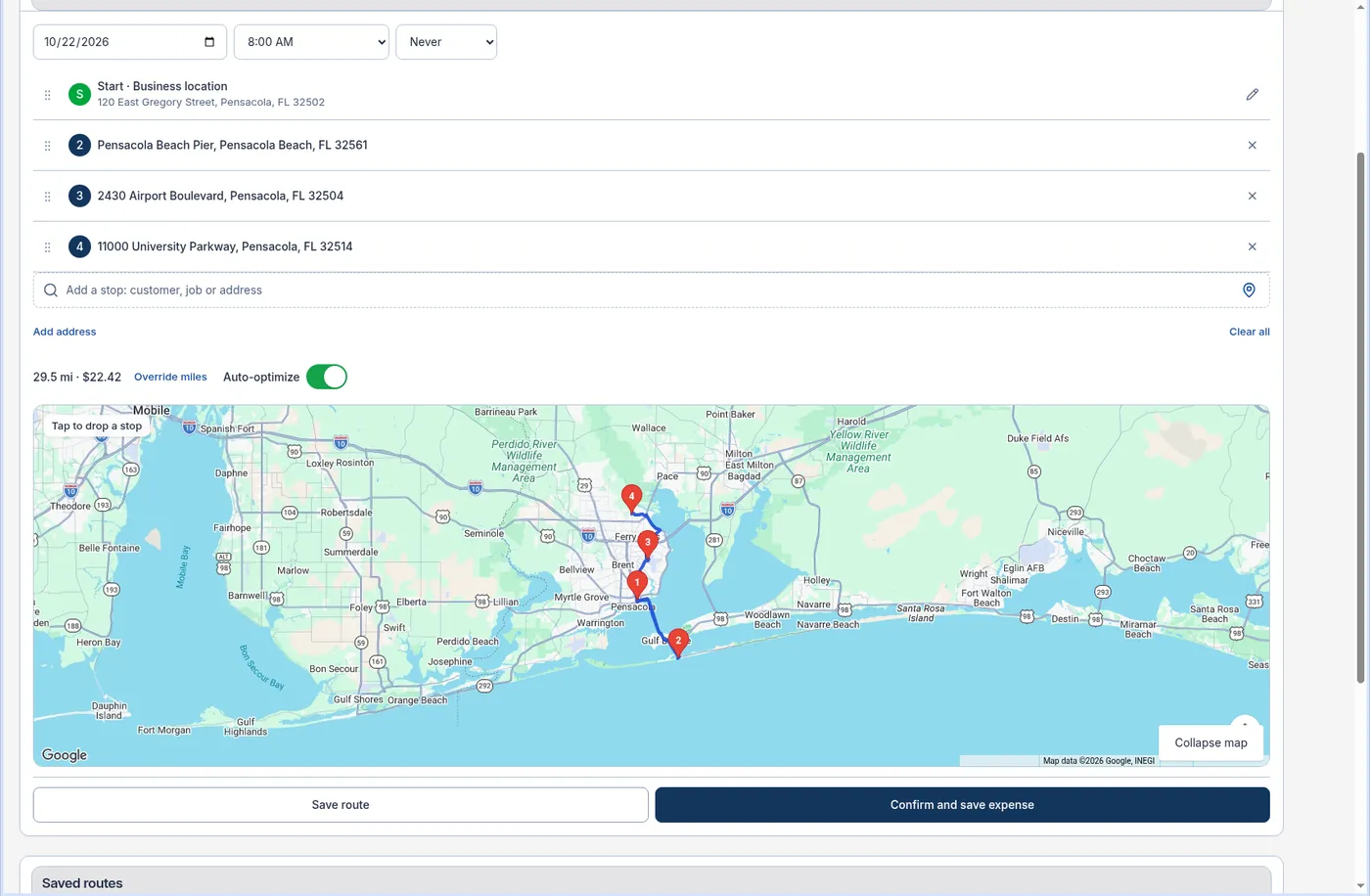Toggle the Auto-optimize switch
The width and height of the screenshot is (1370, 896).
point(327,377)
